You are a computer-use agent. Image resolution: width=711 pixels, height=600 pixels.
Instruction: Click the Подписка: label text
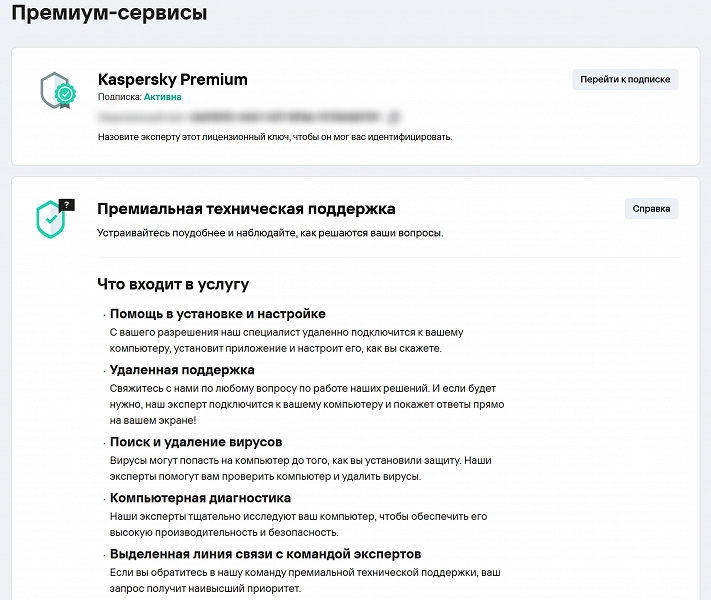coord(120,97)
